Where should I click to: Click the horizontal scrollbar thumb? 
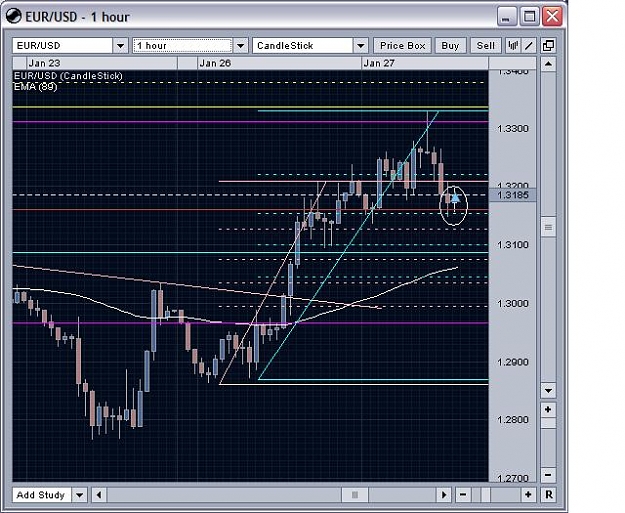point(355,495)
